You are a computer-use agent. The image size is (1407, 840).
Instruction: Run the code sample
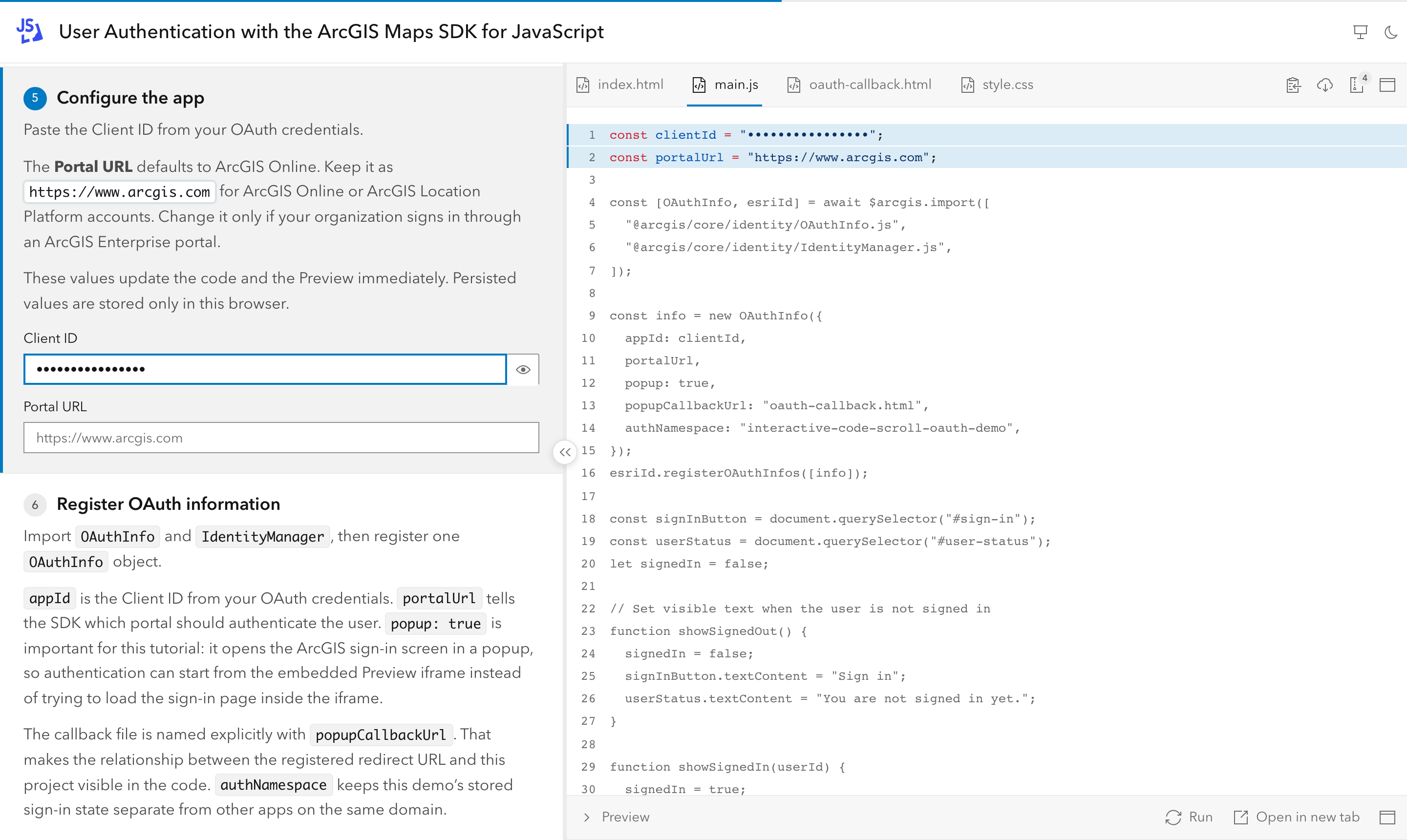coord(1189,817)
